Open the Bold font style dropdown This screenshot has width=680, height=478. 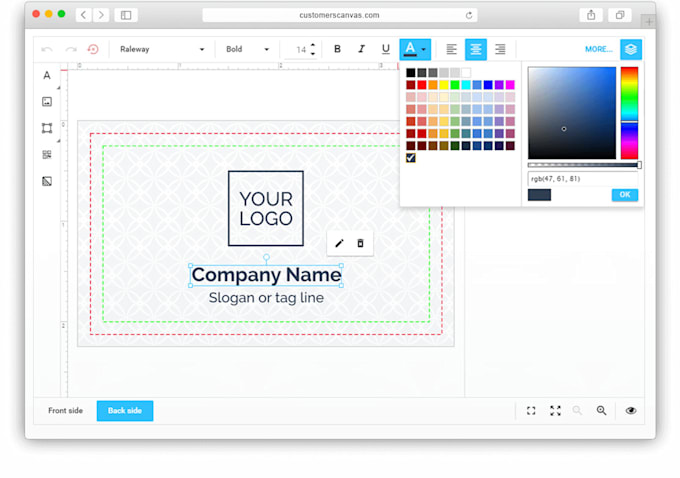(247, 49)
